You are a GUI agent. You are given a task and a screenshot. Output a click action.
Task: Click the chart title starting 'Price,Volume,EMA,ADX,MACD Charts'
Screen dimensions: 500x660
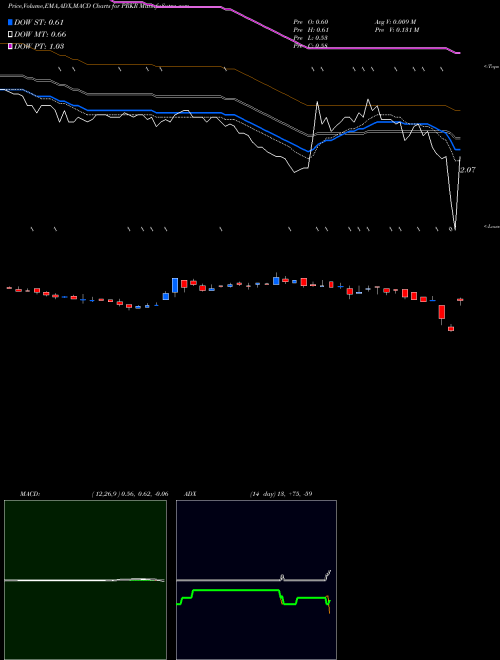pyautogui.click(x=98, y=6)
